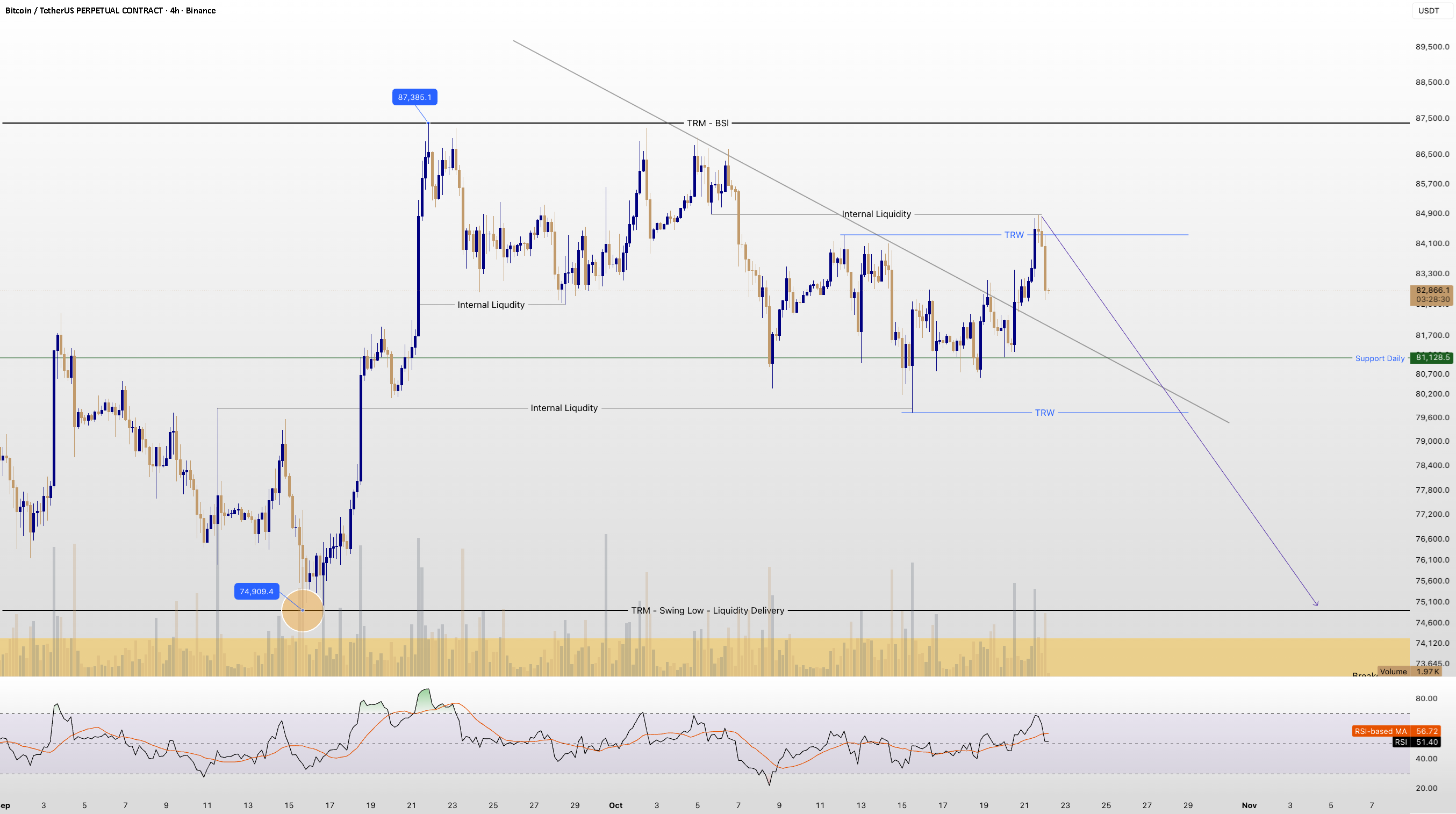Click the RSI scale value 20.00
Image resolution: width=1456 pixels, height=814 pixels.
click(1426, 788)
